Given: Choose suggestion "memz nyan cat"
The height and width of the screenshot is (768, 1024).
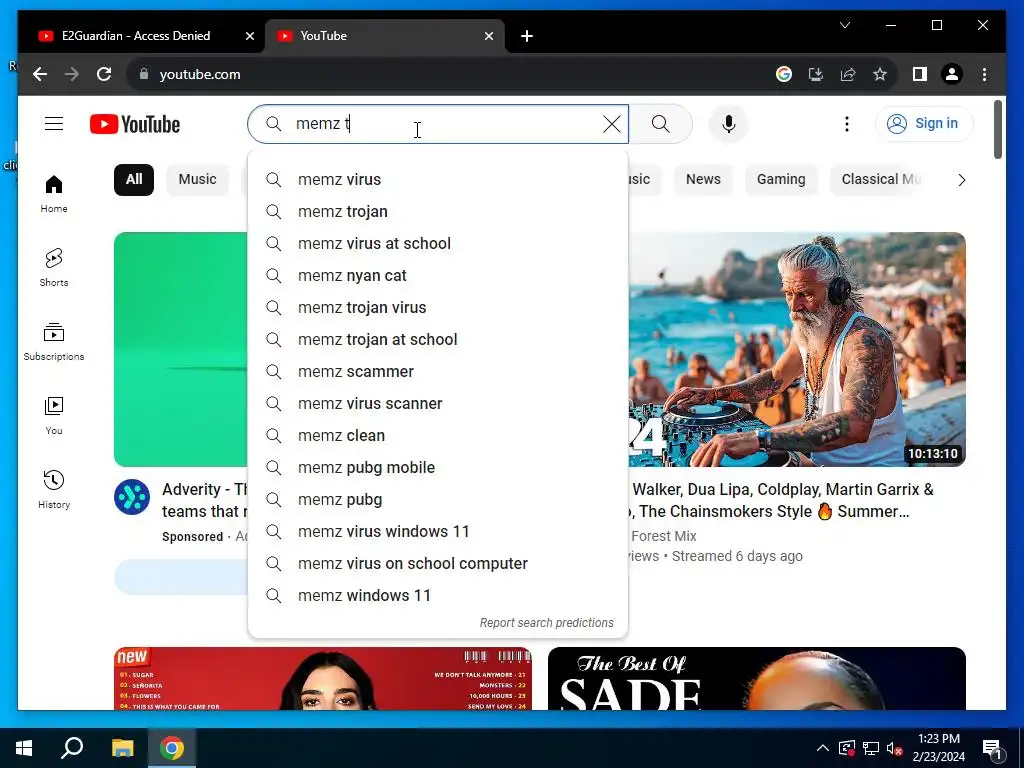Looking at the screenshot, I should click(x=438, y=276).
